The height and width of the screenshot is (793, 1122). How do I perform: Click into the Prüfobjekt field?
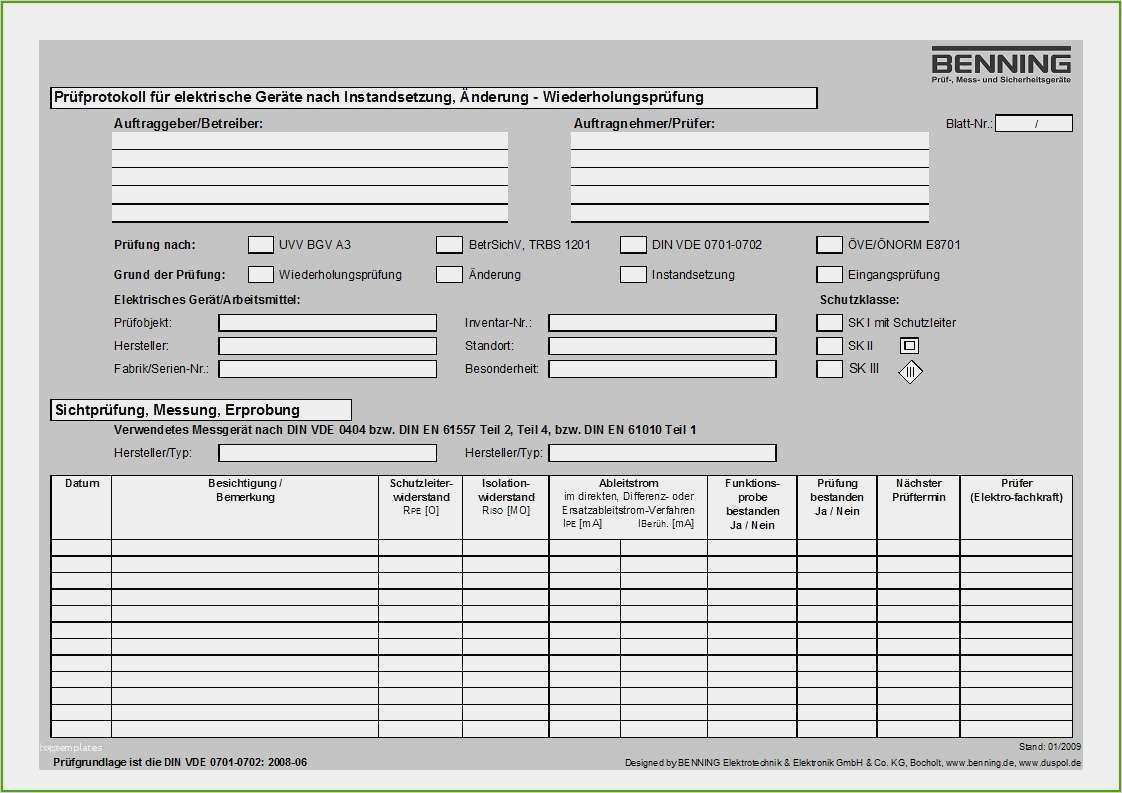coord(328,323)
